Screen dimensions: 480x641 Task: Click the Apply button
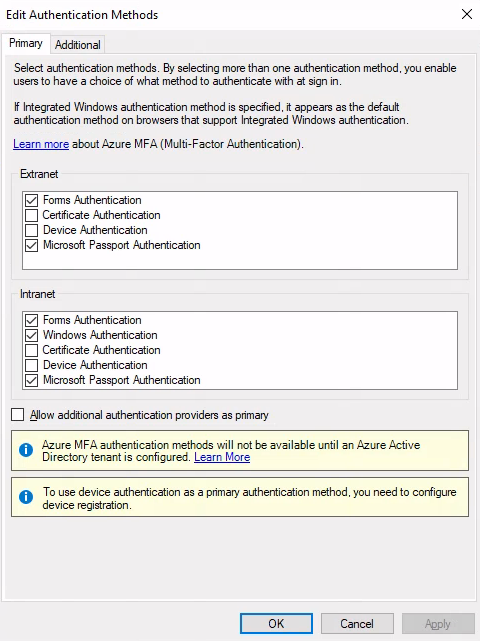[x=438, y=623]
